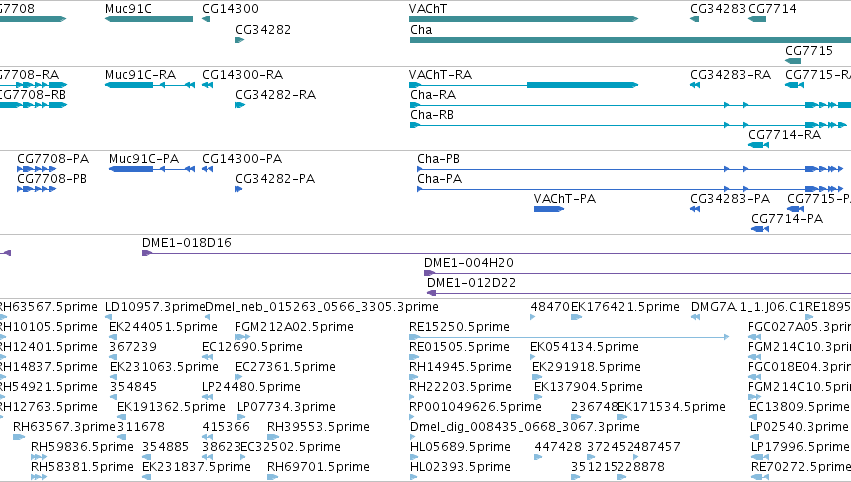Click the CG34283-PA protein label
The width and height of the screenshot is (851, 482).
pyautogui.click(x=730, y=199)
